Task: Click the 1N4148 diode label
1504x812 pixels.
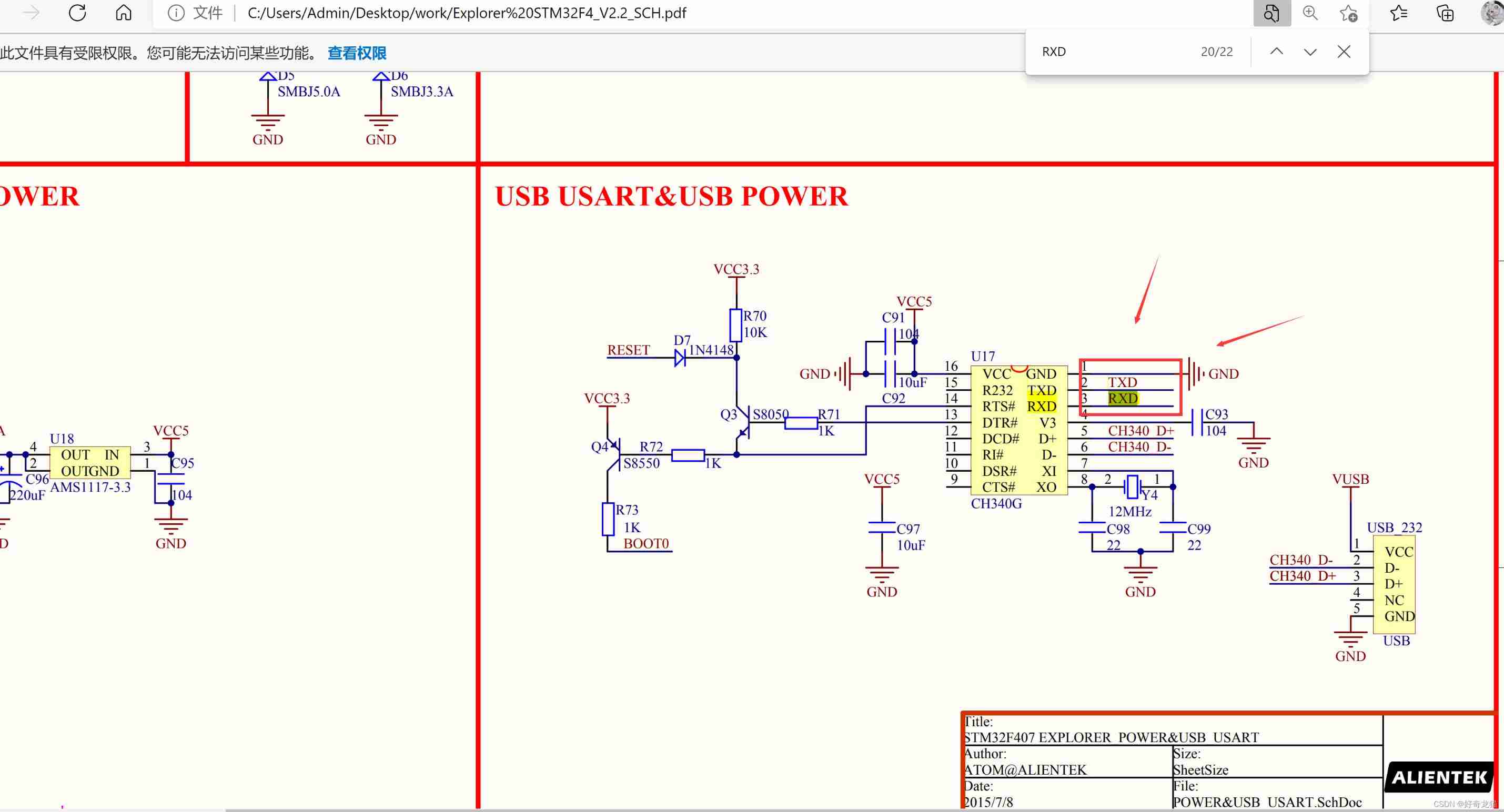Action: tap(711, 350)
